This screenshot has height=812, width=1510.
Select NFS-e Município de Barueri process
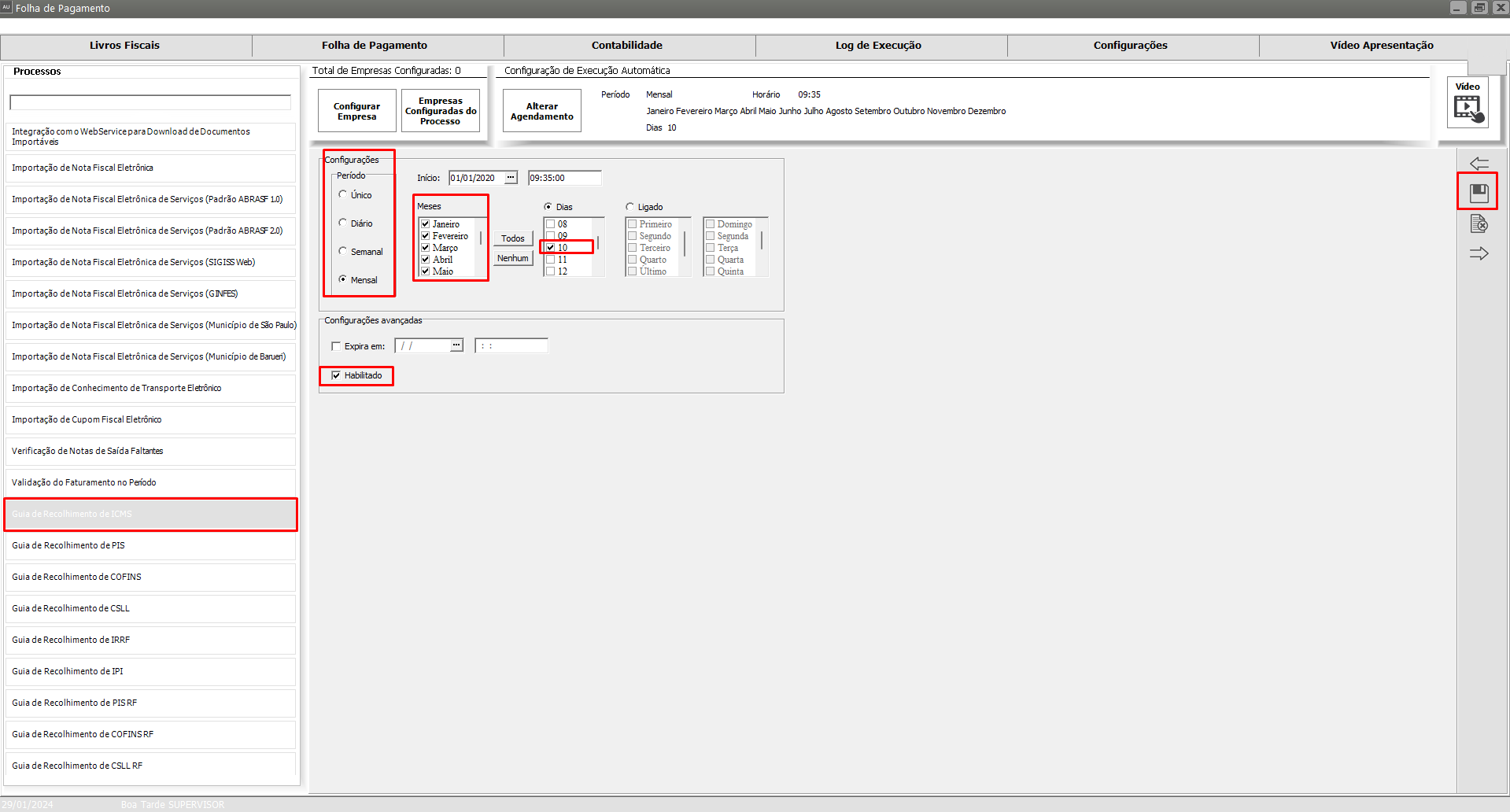(x=150, y=356)
